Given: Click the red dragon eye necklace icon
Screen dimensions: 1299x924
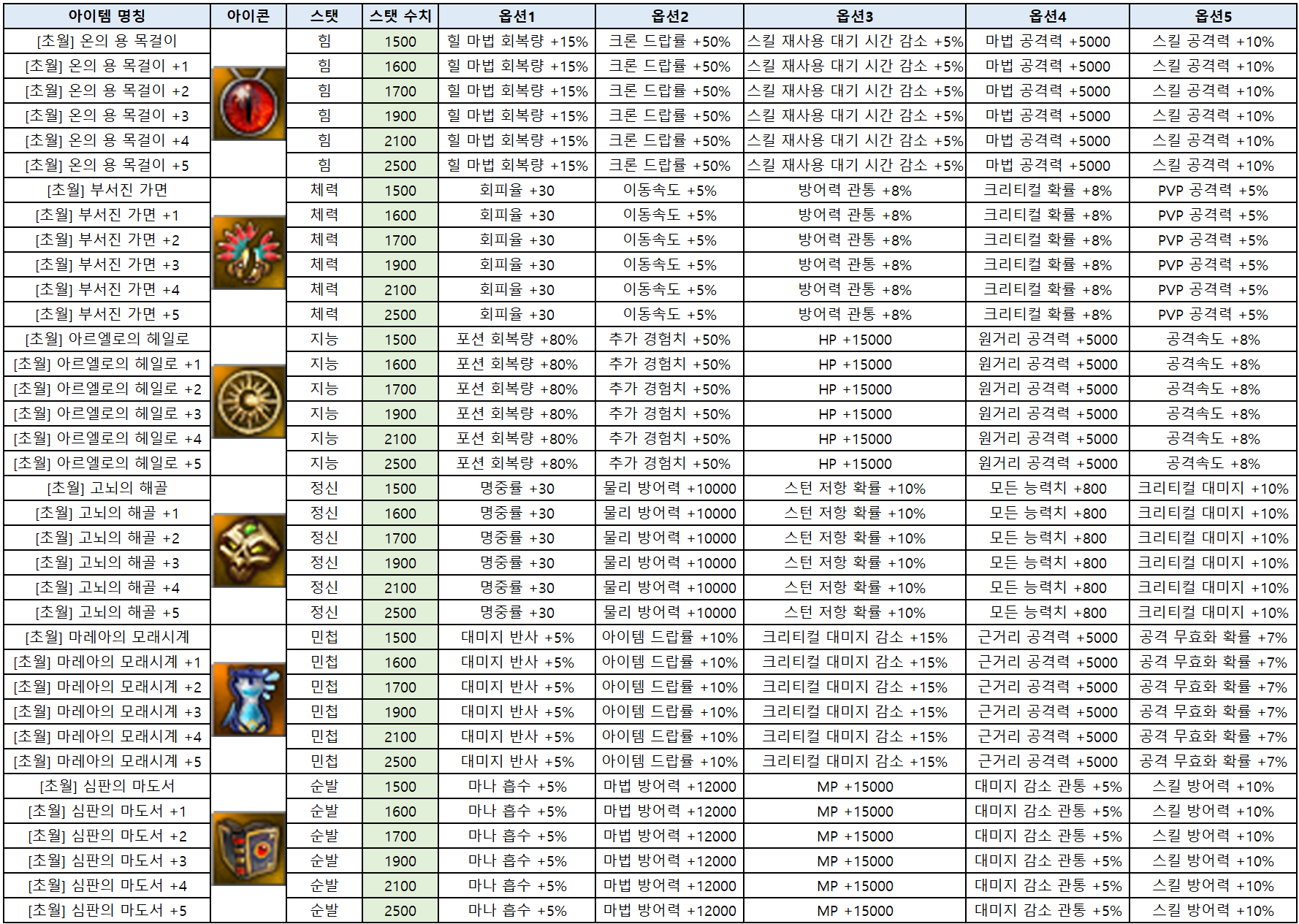Looking at the screenshot, I should tap(248, 104).
